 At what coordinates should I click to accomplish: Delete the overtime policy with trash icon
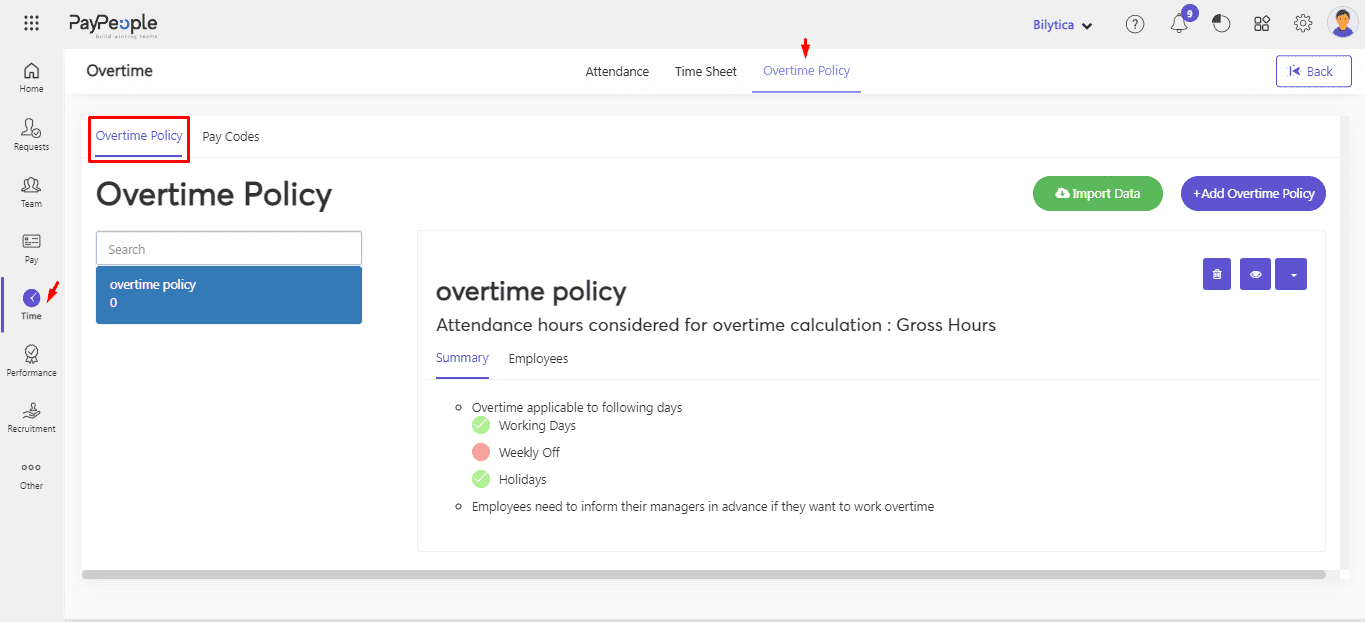1217,274
